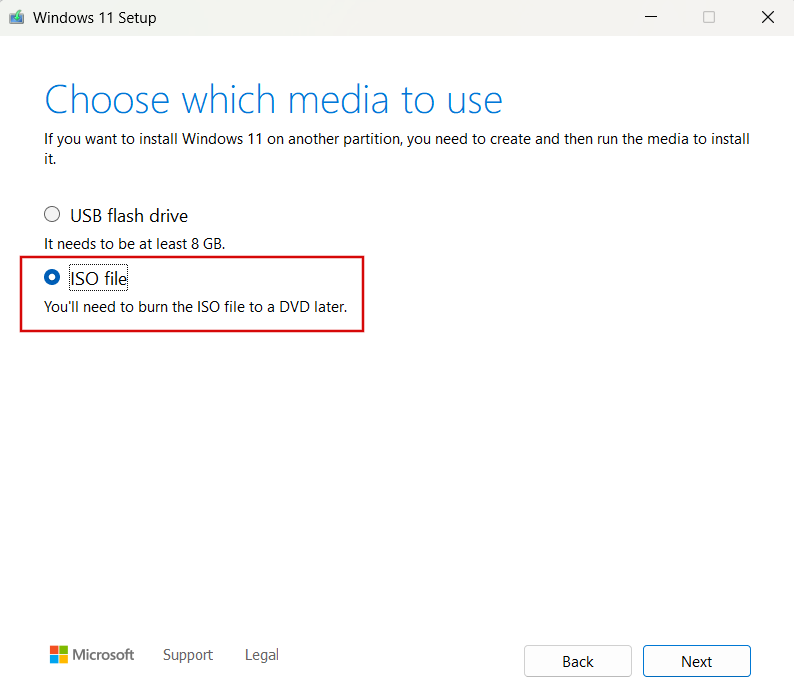Minimize the Windows 11 Setup window
The width and height of the screenshot is (794, 678).
click(x=651, y=17)
